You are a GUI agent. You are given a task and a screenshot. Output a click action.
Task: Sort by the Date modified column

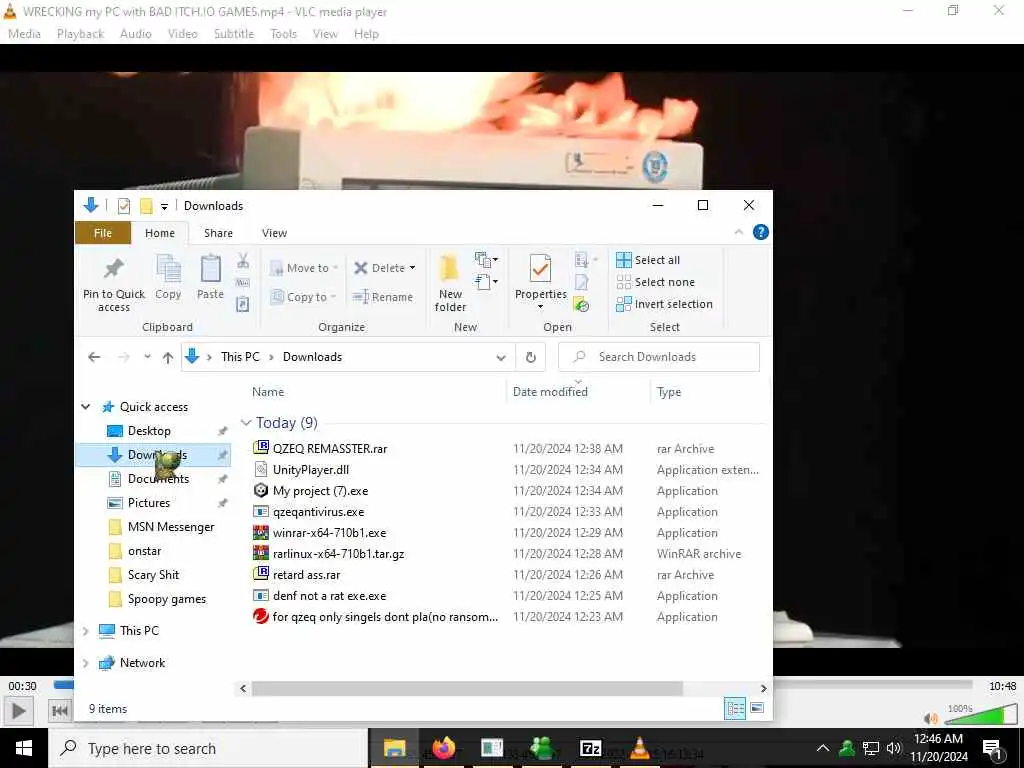click(x=550, y=392)
